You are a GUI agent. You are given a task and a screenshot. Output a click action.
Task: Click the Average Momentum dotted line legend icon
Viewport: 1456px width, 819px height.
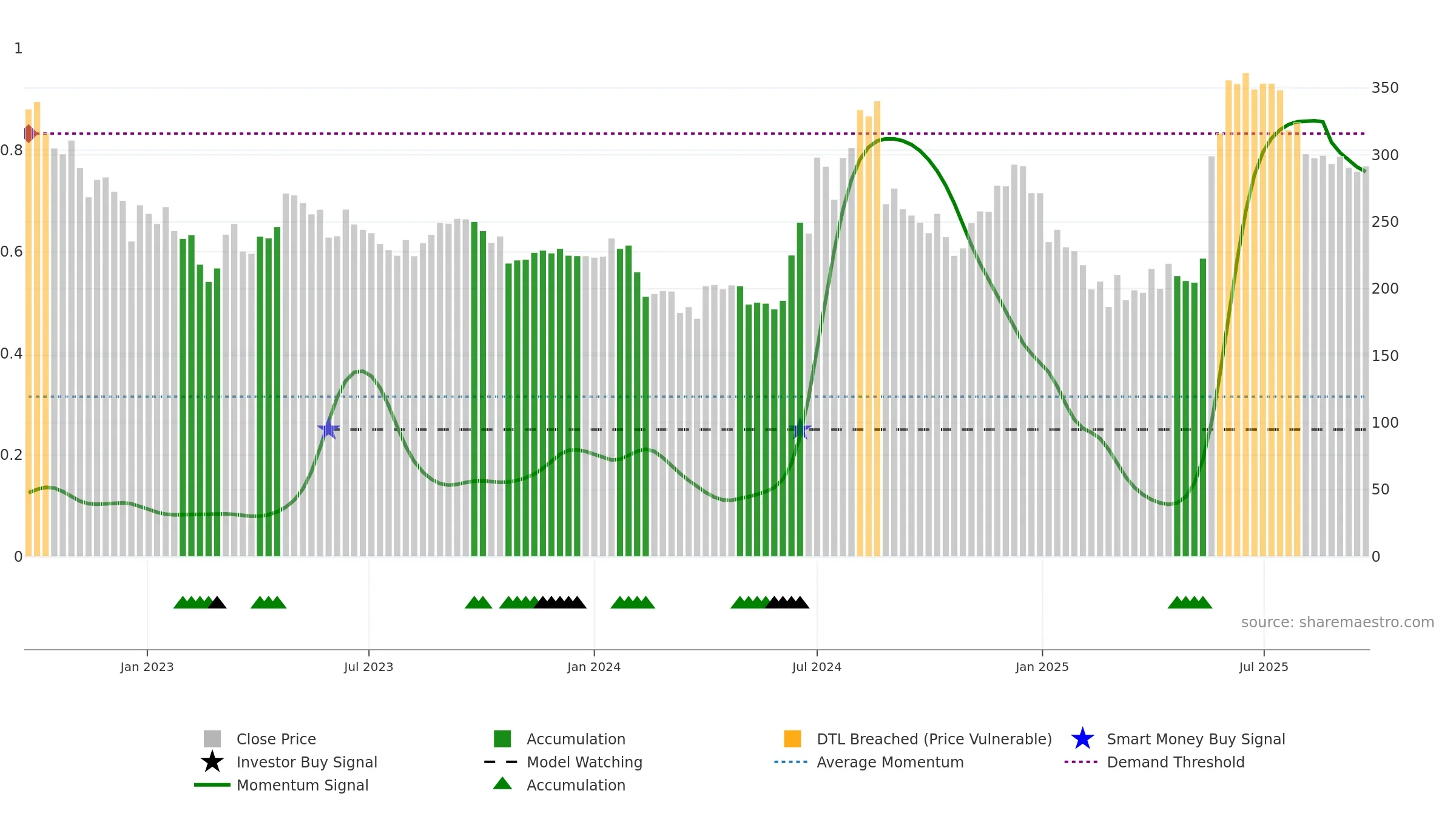tap(791, 762)
